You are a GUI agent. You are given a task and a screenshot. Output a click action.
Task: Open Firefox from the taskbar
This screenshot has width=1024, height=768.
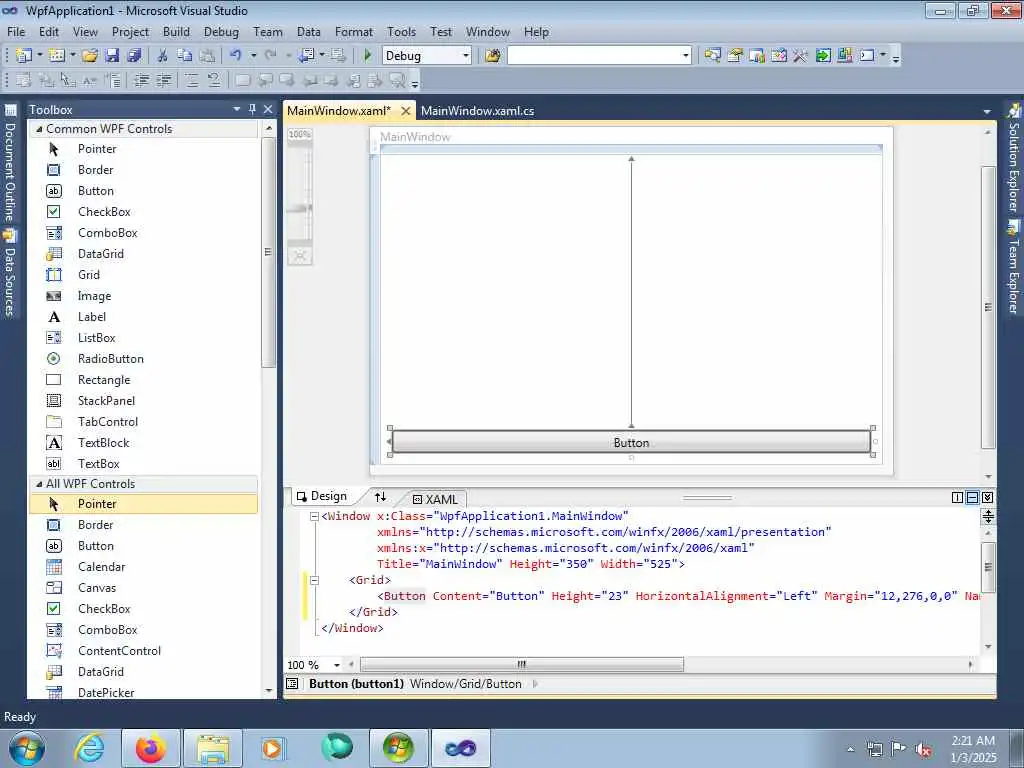click(x=151, y=748)
